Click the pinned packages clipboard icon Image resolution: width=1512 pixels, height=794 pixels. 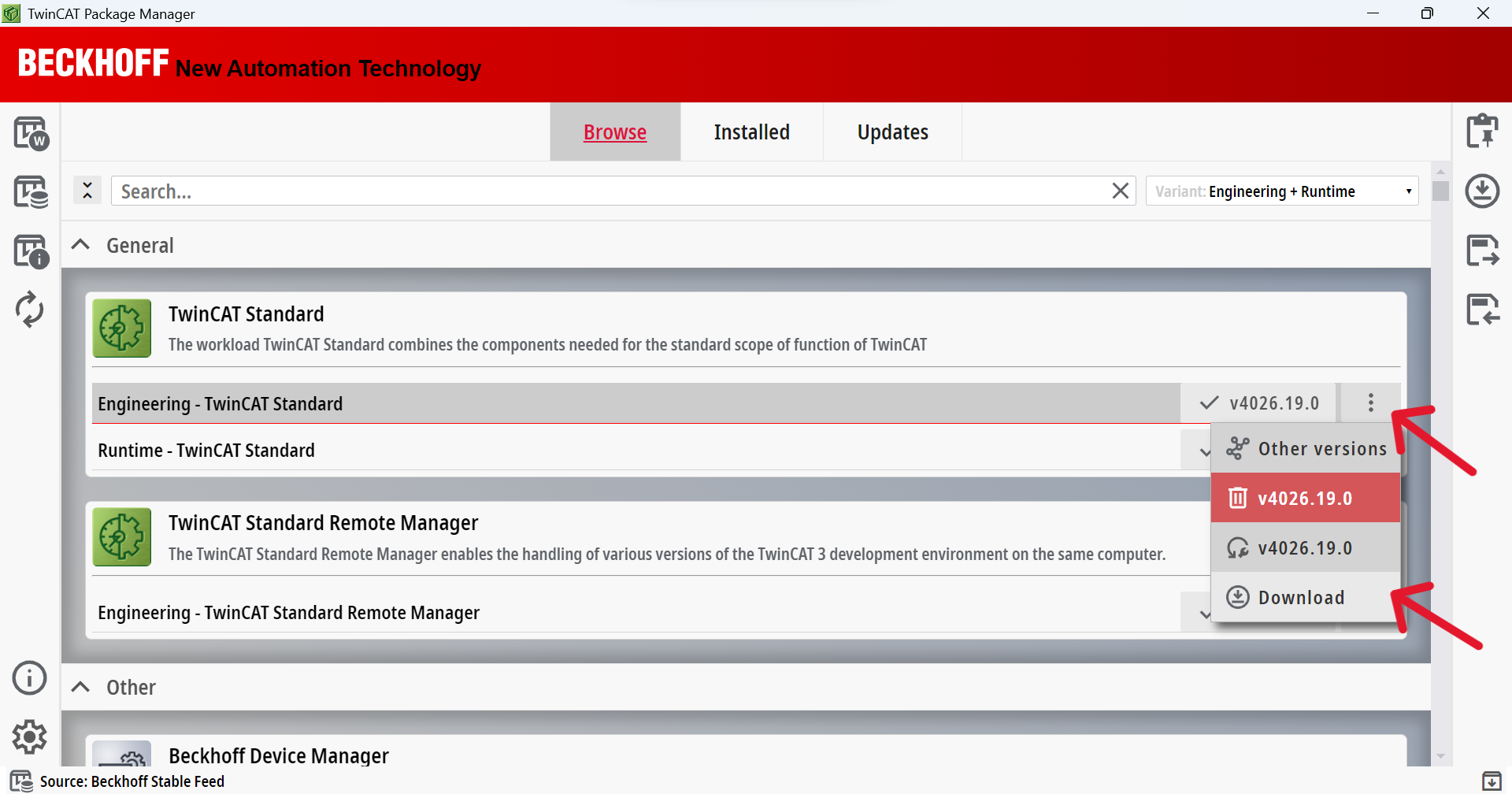[1482, 131]
